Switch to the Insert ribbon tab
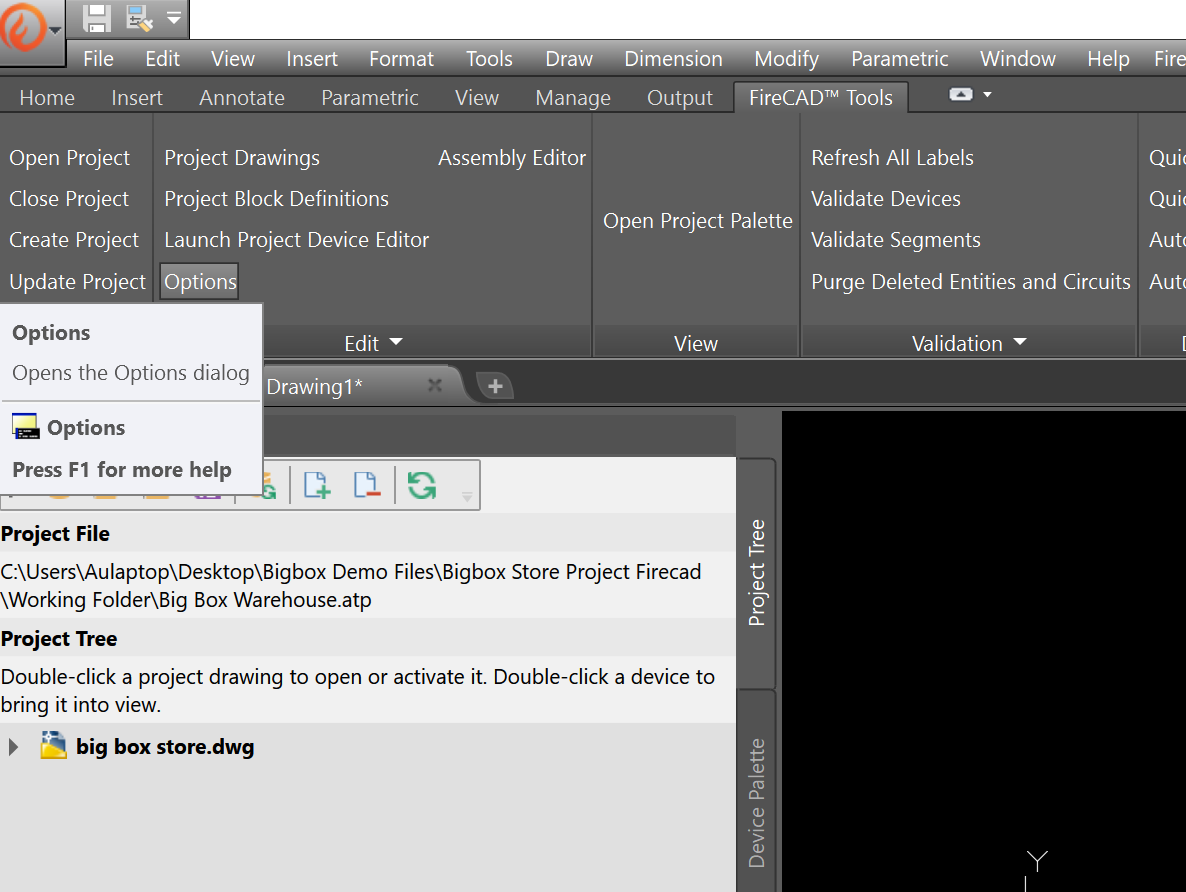This screenshot has width=1186, height=892. 137,98
